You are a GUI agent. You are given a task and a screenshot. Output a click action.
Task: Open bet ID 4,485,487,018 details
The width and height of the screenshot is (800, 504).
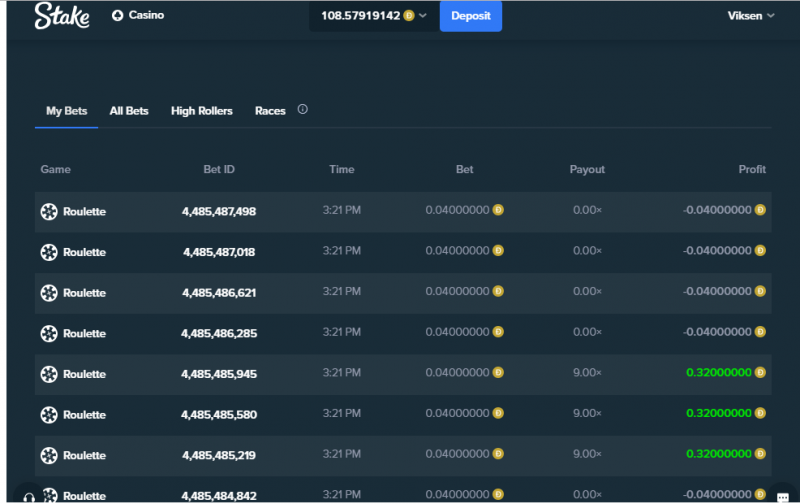219,252
